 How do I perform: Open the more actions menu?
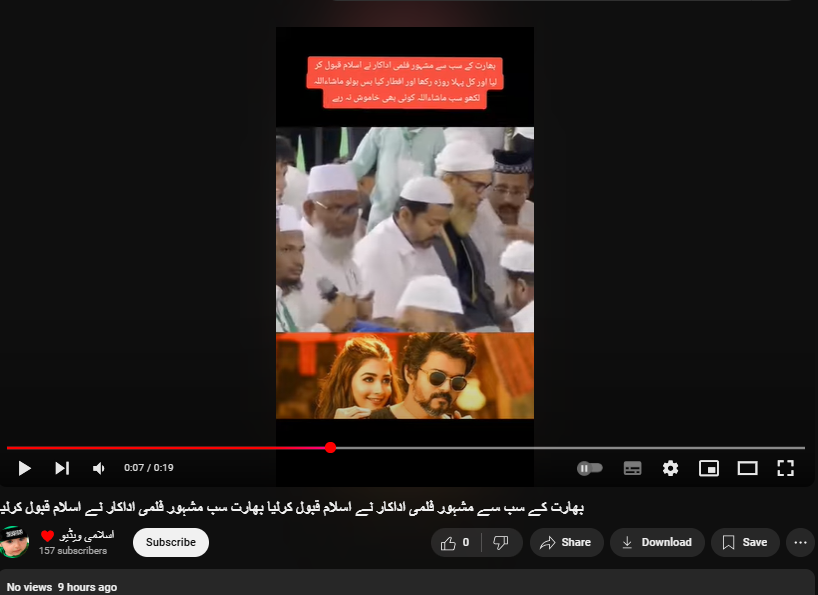(x=800, y=542)
